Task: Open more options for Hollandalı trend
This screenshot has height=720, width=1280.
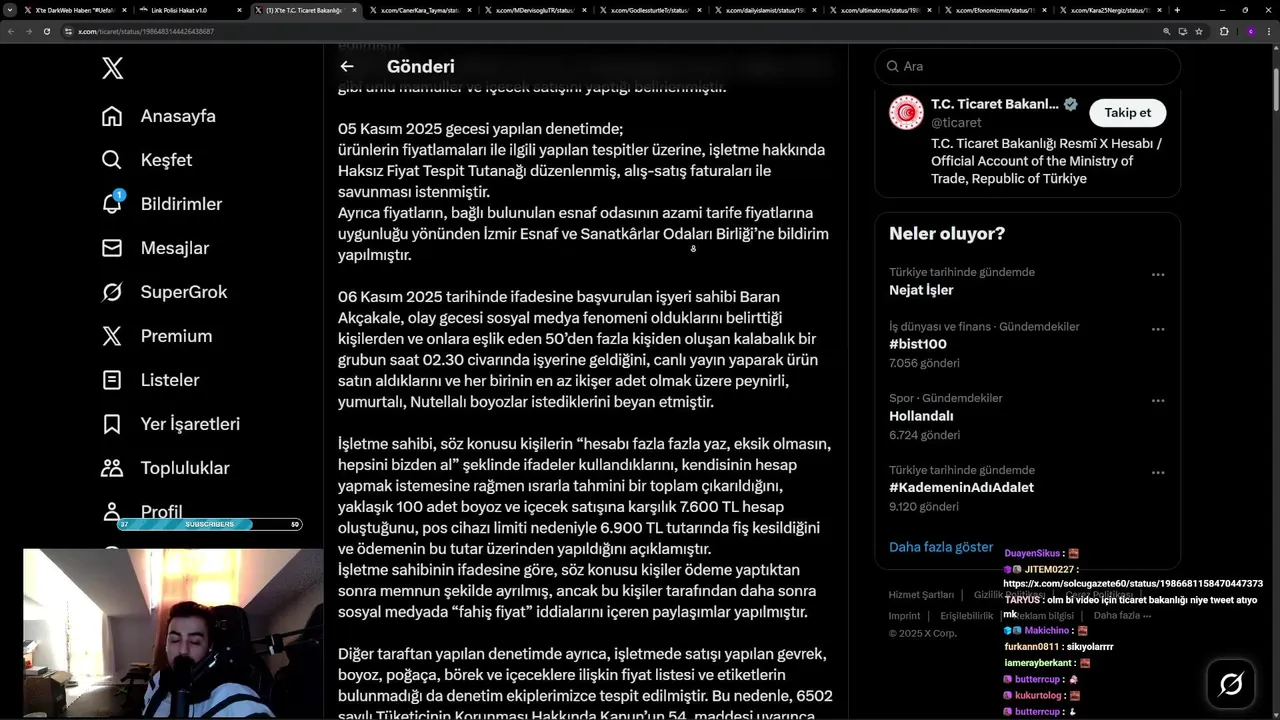Action: click(1158, 400)
